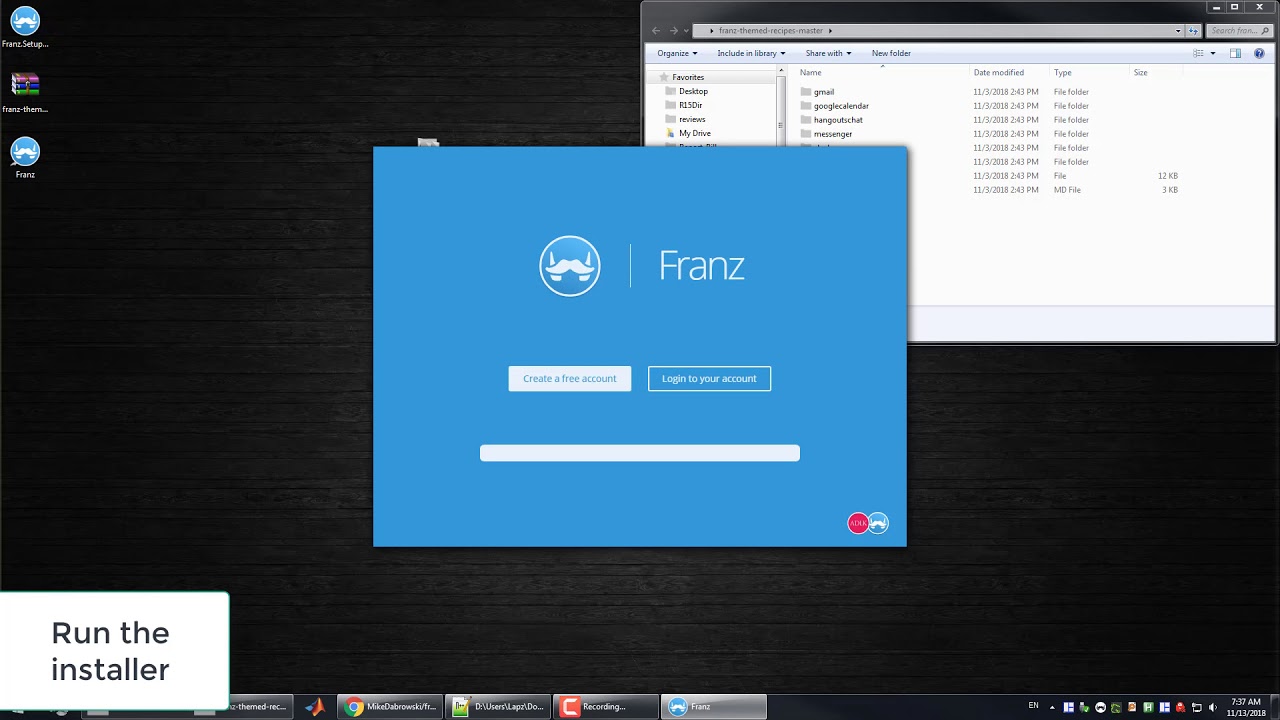The width and height of the screenshot is (1280, 720).
Task: Click the Franz taskbar button
Action: 714,707
